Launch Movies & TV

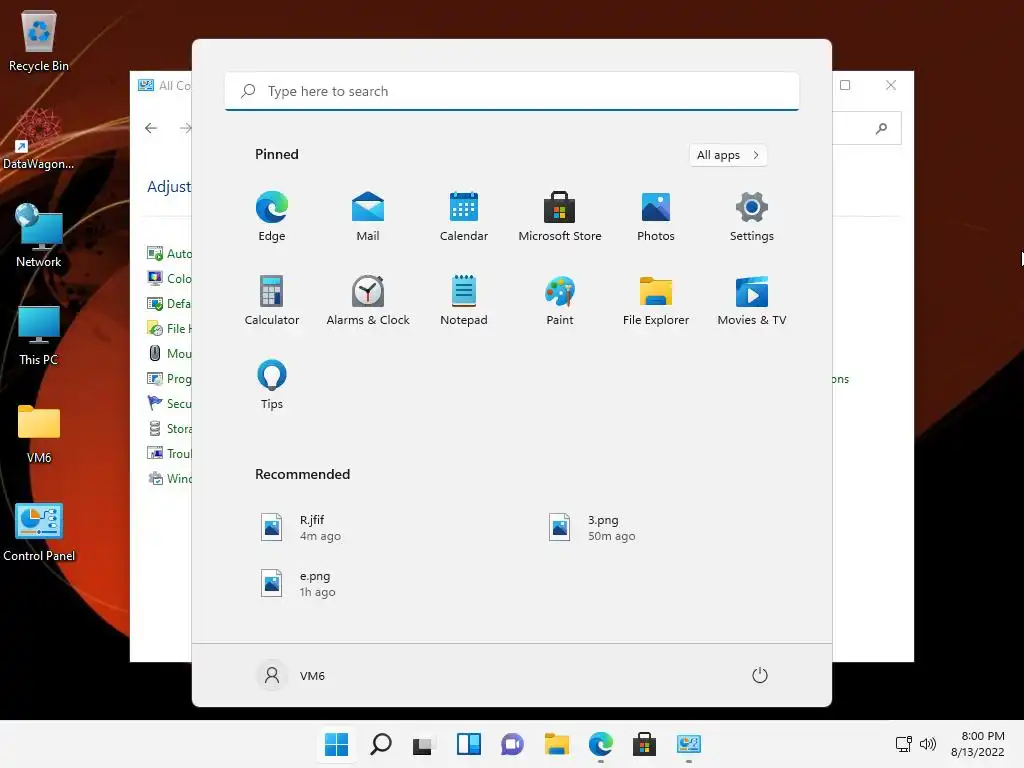tap(752, 300)
